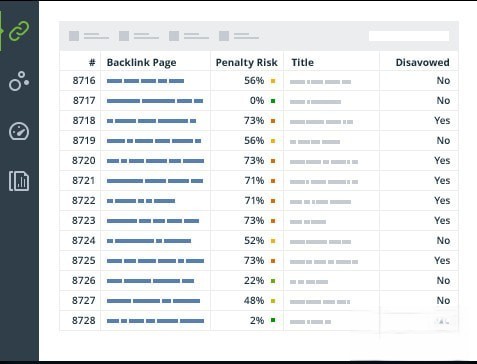Viewport: 477px width, 364px height.
Task: Click yellow risk indicator in row 8716
Action: coord(273,81)
